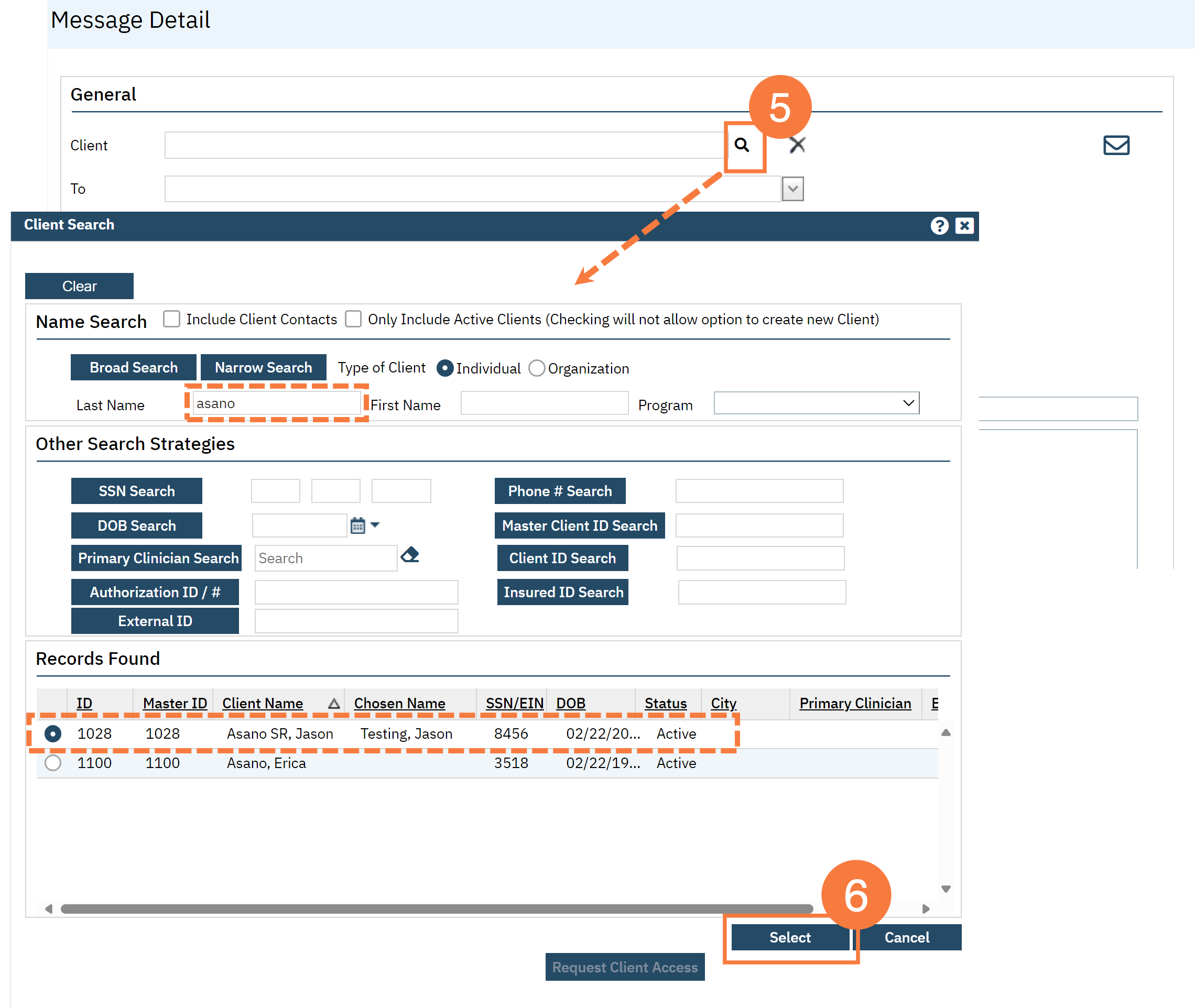The height and width of the screenshot is (1008, 1195).
Task: Click the X icon clearing Client field
Action: point(797,145)
